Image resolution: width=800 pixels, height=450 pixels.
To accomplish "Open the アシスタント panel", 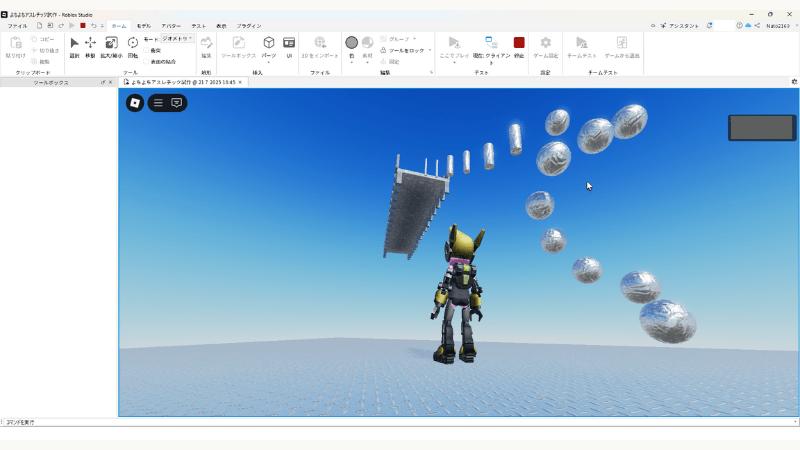I will [x=680, y=26].
